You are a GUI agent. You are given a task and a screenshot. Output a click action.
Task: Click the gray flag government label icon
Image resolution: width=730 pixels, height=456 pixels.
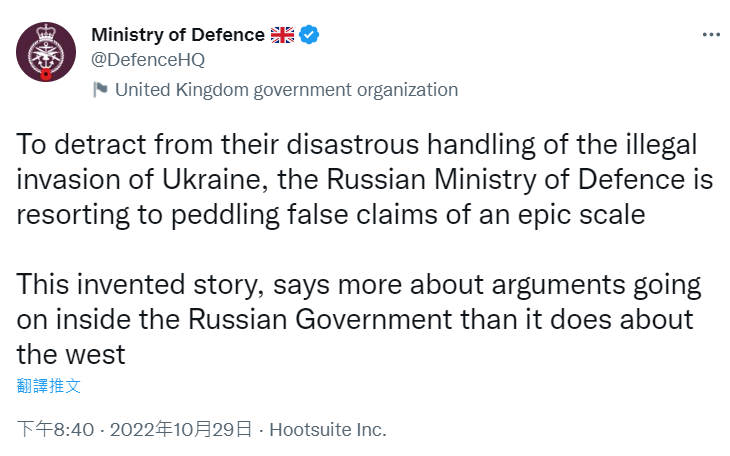coord(100,90)
